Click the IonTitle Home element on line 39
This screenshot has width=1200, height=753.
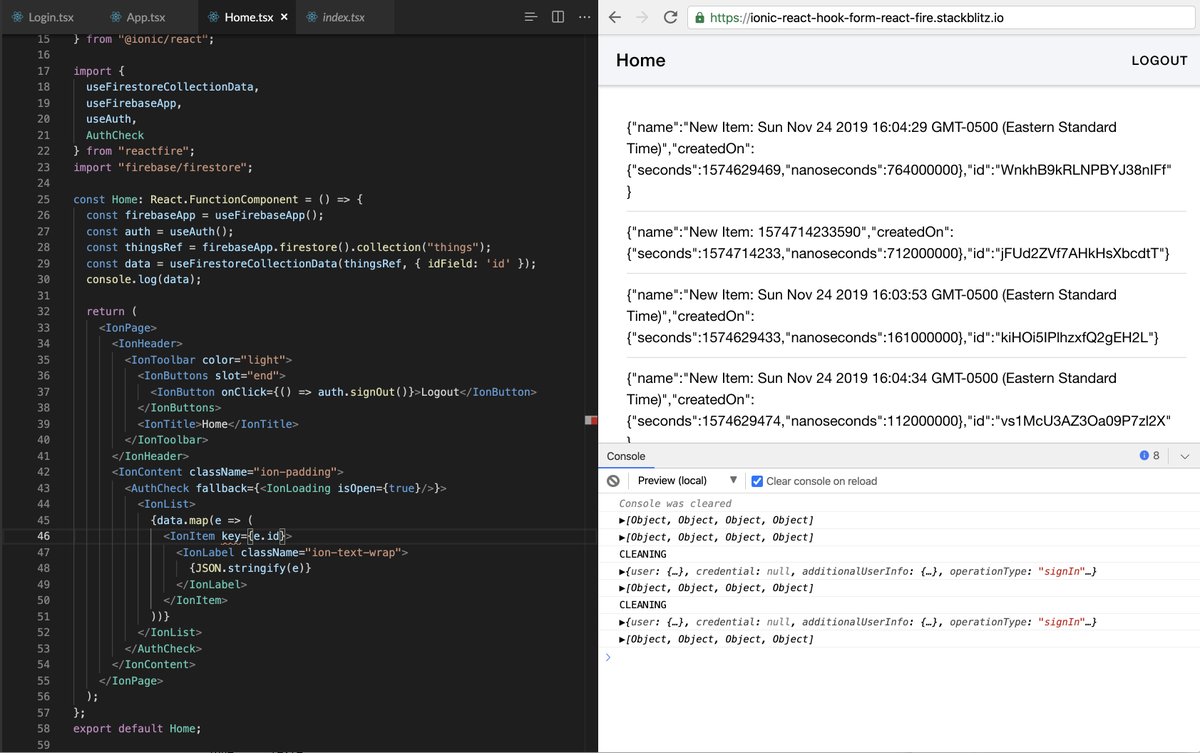pos(218,424)
